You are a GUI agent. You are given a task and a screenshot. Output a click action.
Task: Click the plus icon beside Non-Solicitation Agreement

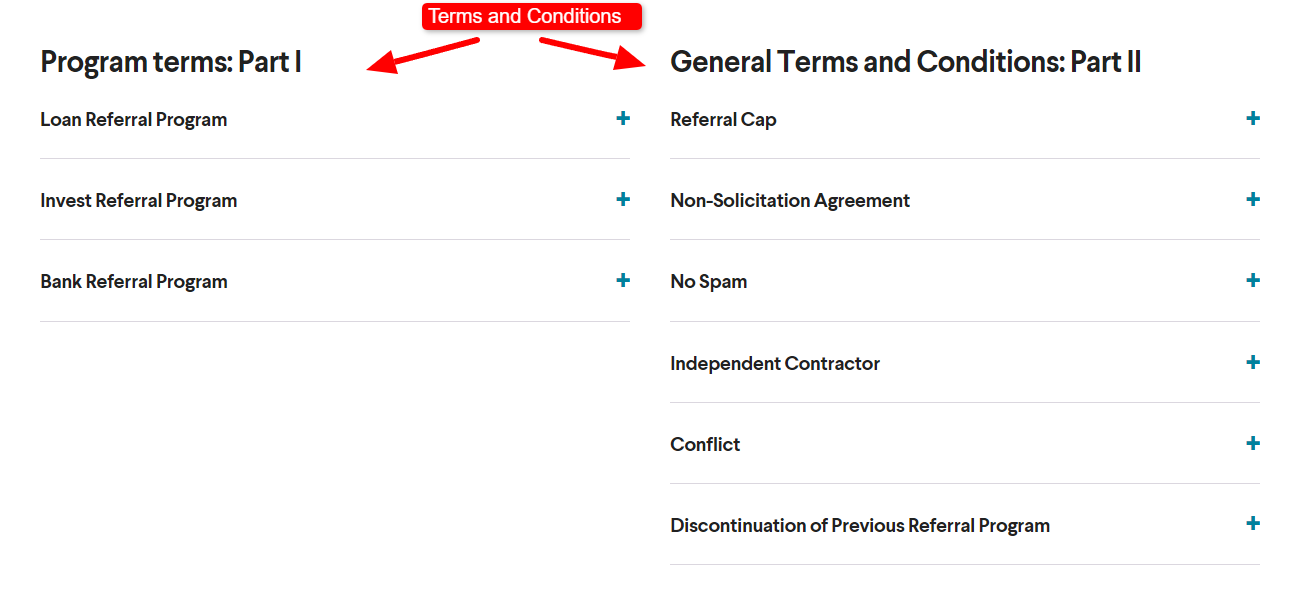pyautogui.click(x=1252, y=200)
